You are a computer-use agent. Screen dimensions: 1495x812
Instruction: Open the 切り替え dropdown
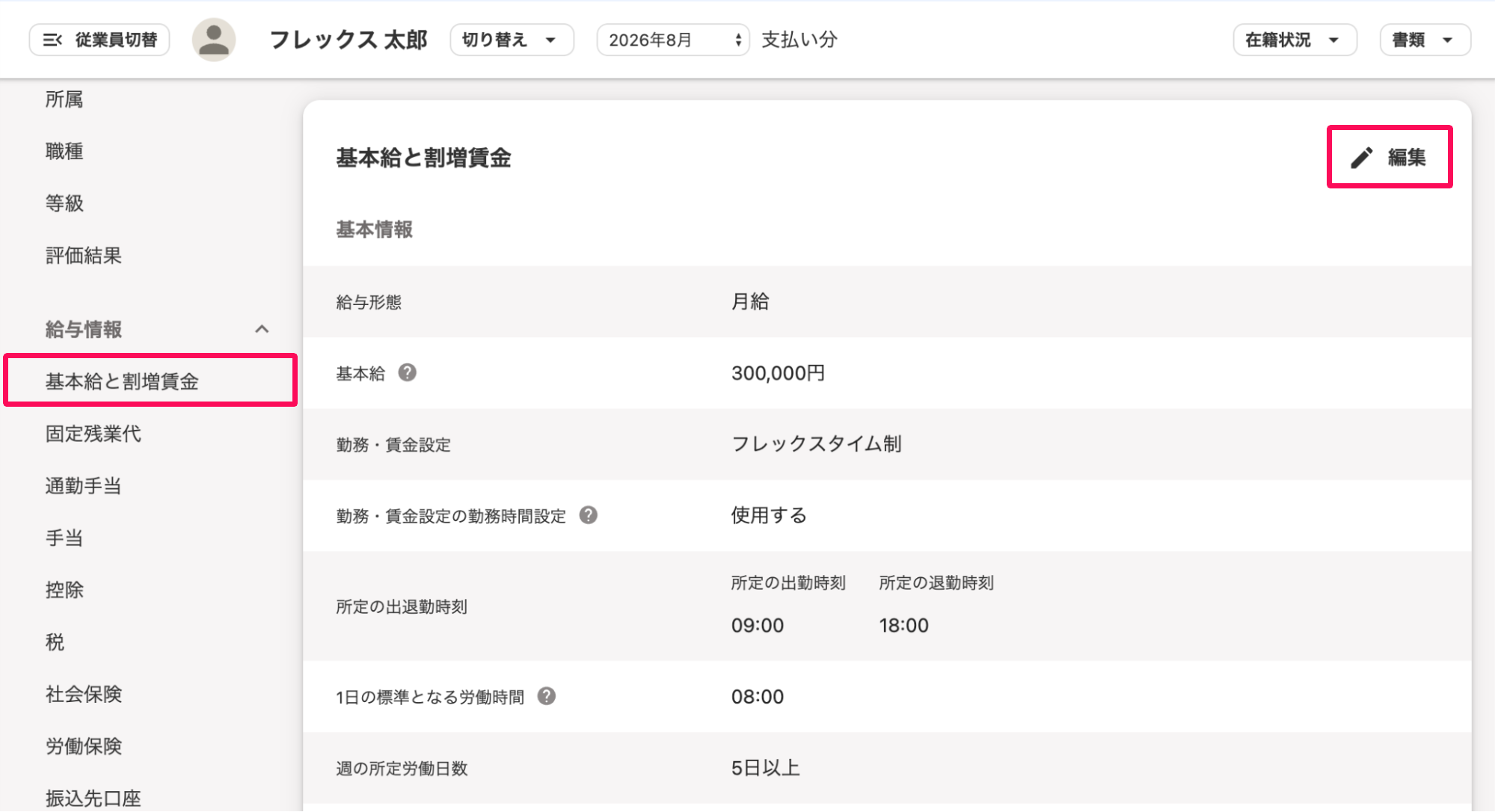(512, 40)
